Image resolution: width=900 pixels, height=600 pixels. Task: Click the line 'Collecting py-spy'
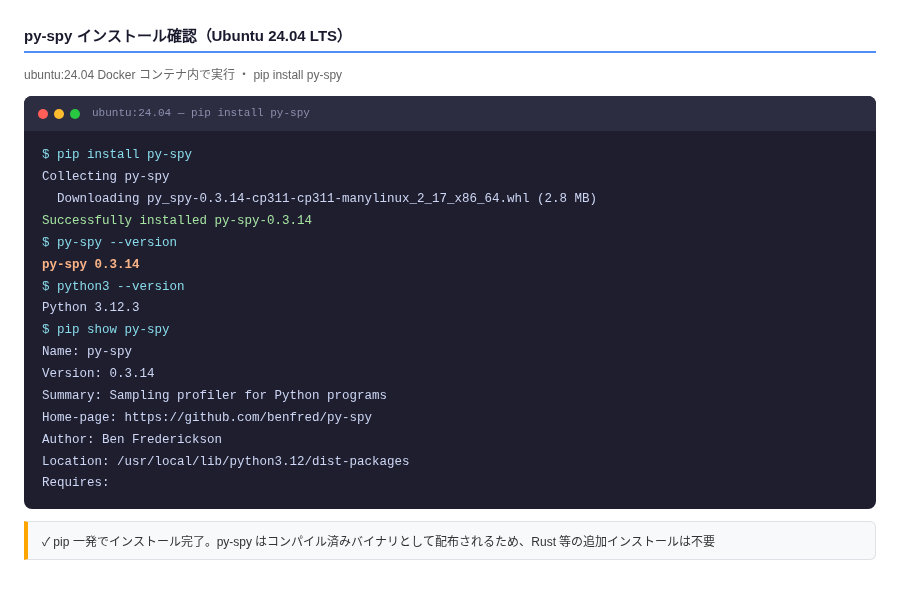(106, 176)
